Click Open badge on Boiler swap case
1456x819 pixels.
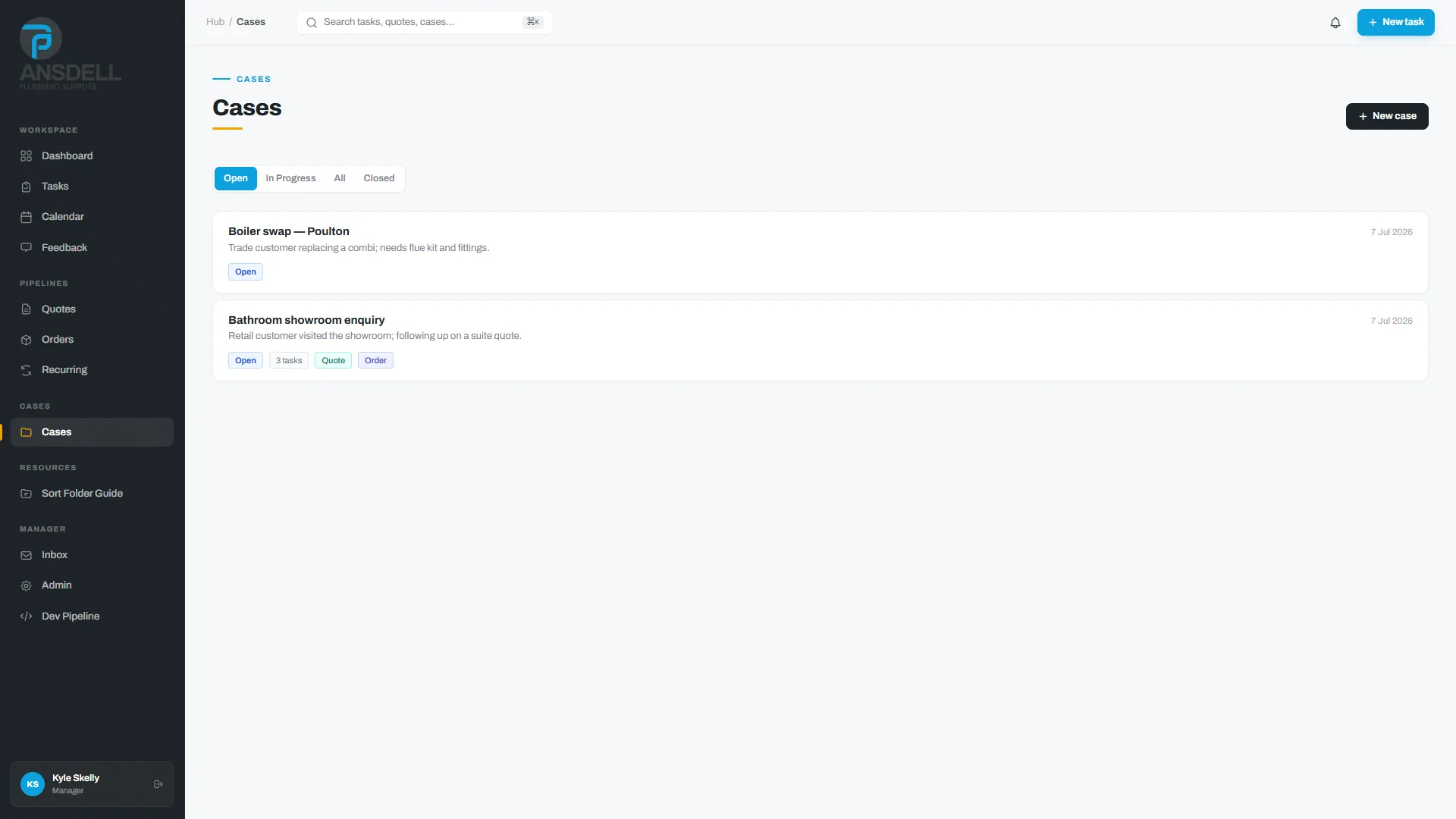pyautogui.click(x=246, y=271)
